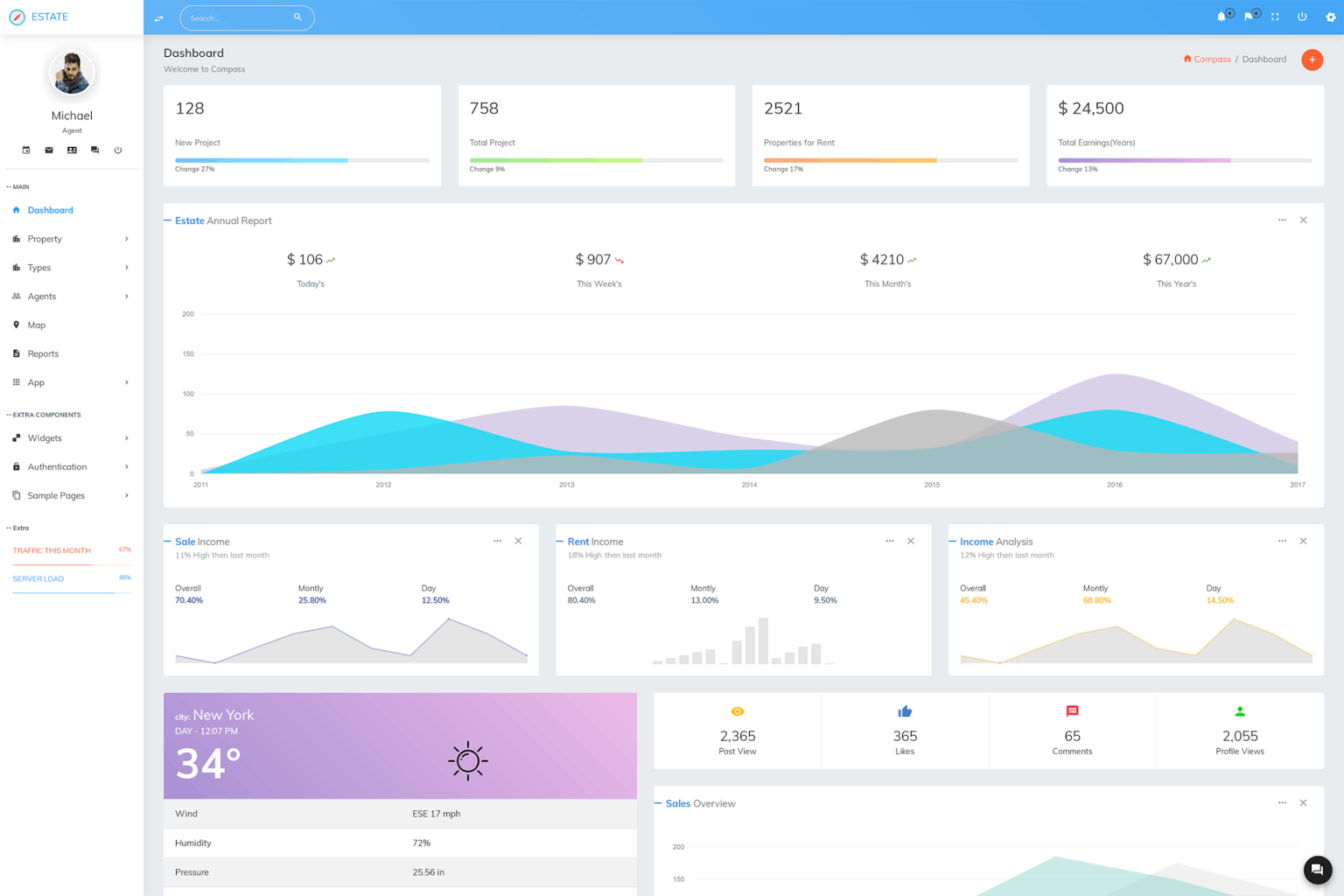Enter fullscreen mode from the top bar

click(x=1275, y=17)
